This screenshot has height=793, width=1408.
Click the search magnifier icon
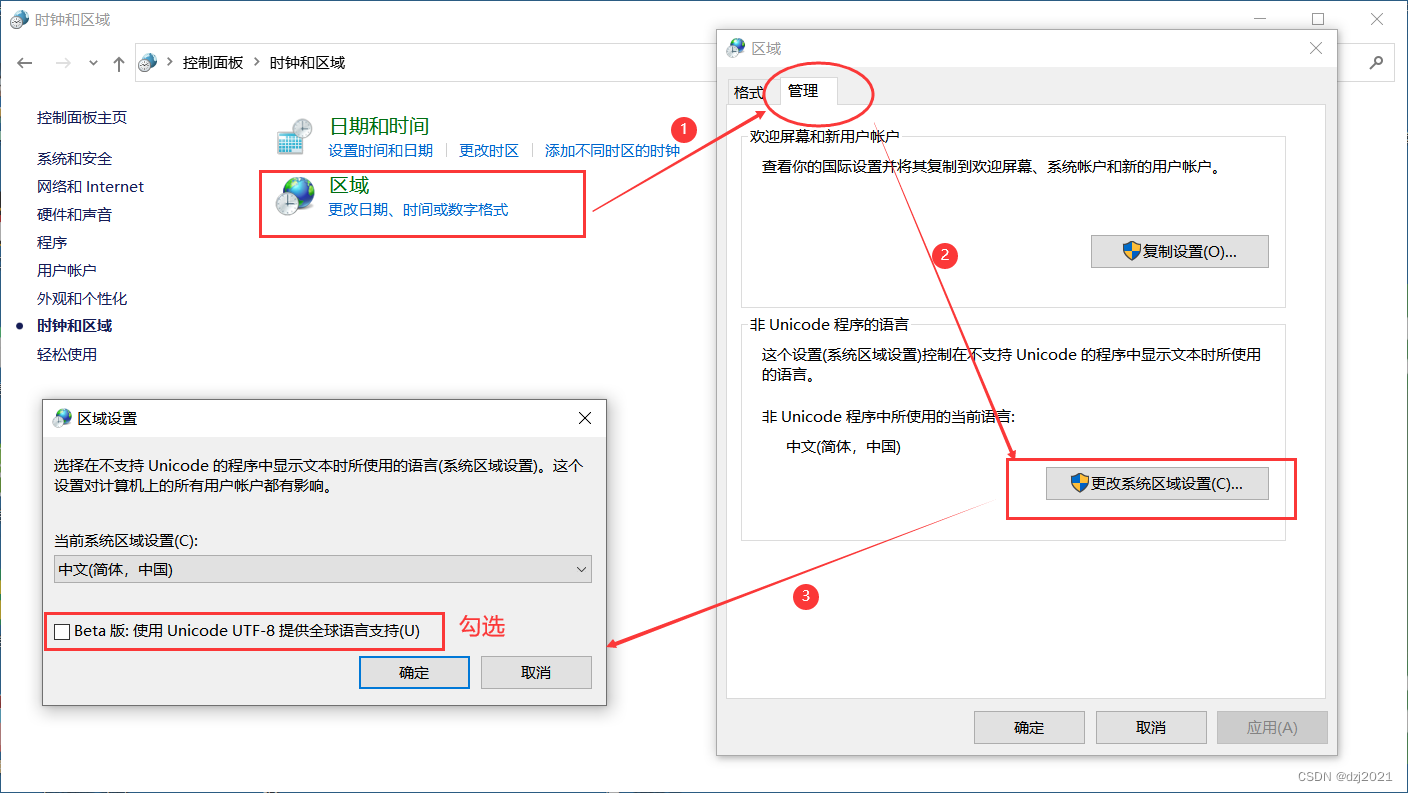point(1378,62)
